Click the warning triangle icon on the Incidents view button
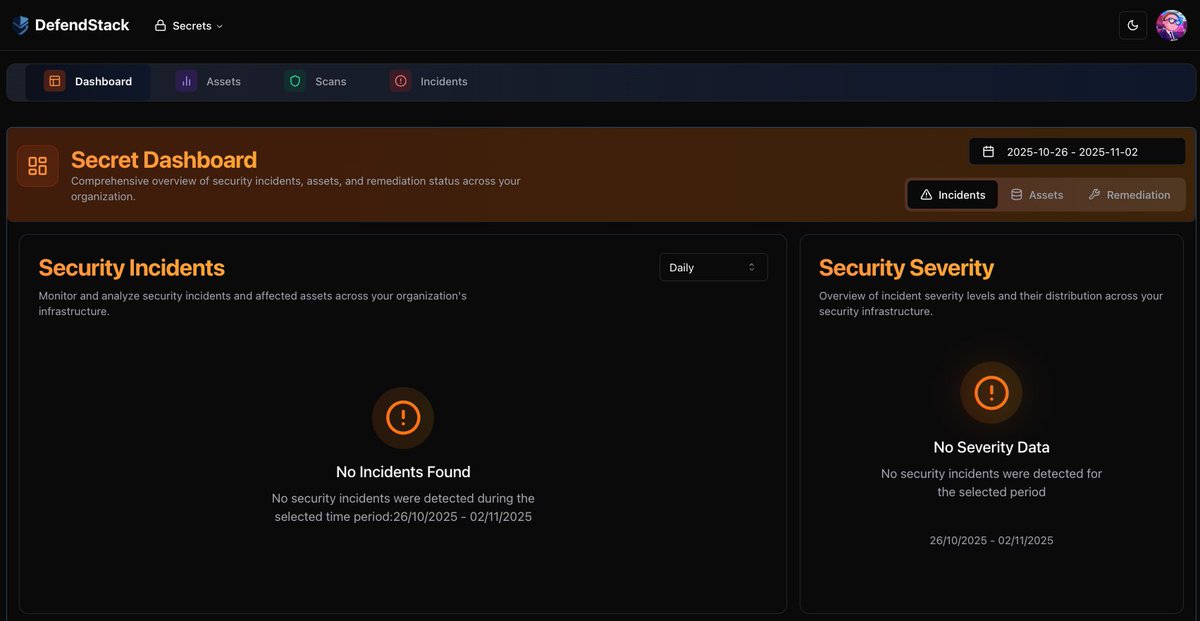This screenshot has height=621, width=1200. [x=925, y=194]
